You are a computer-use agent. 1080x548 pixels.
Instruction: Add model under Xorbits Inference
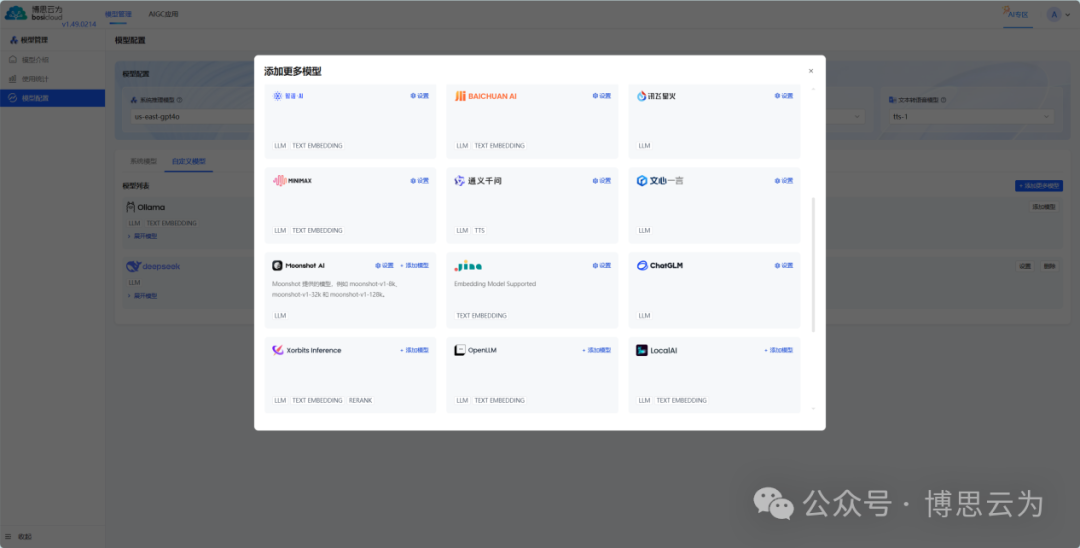pyautogui.click(x=415, y=350)
